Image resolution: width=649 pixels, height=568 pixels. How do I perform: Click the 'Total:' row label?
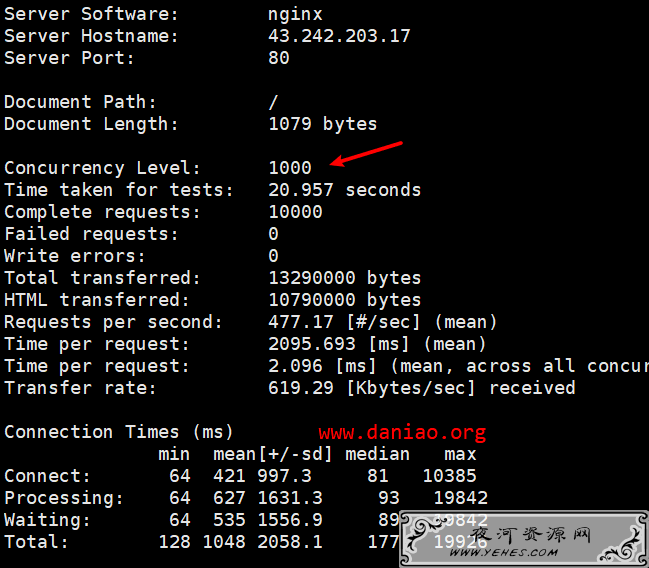tap(36, 542)
